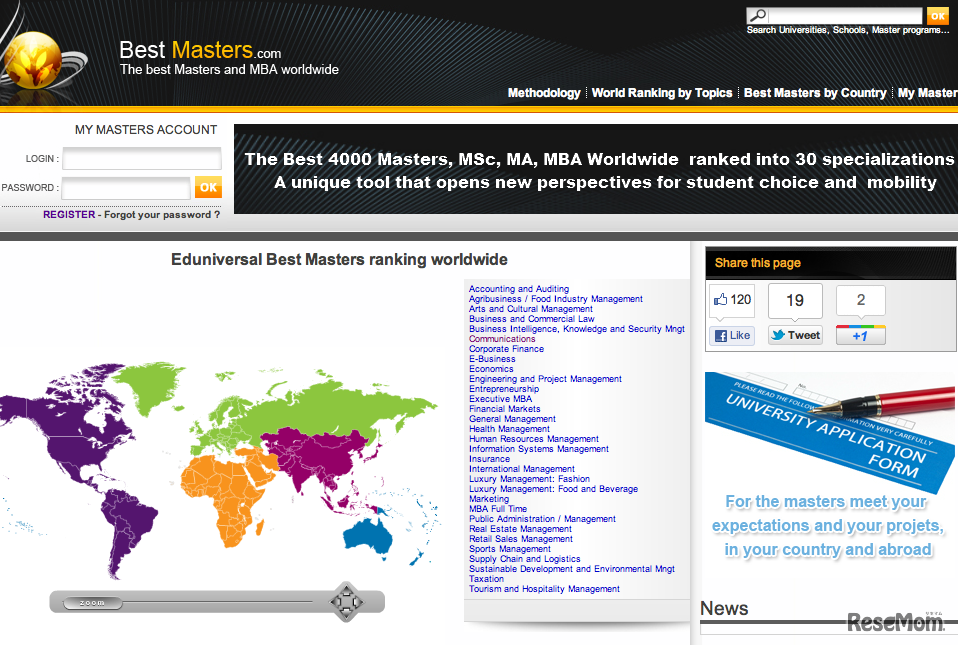
Task: Click the Google +1 button
Action: 860,335
